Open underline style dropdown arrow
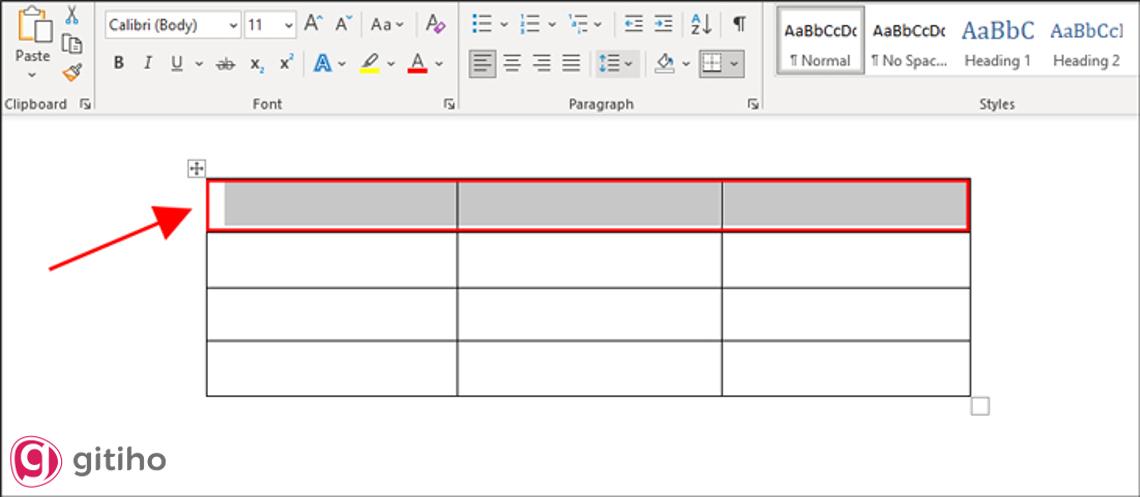The image size is (1140, 497). coord(198,64)
